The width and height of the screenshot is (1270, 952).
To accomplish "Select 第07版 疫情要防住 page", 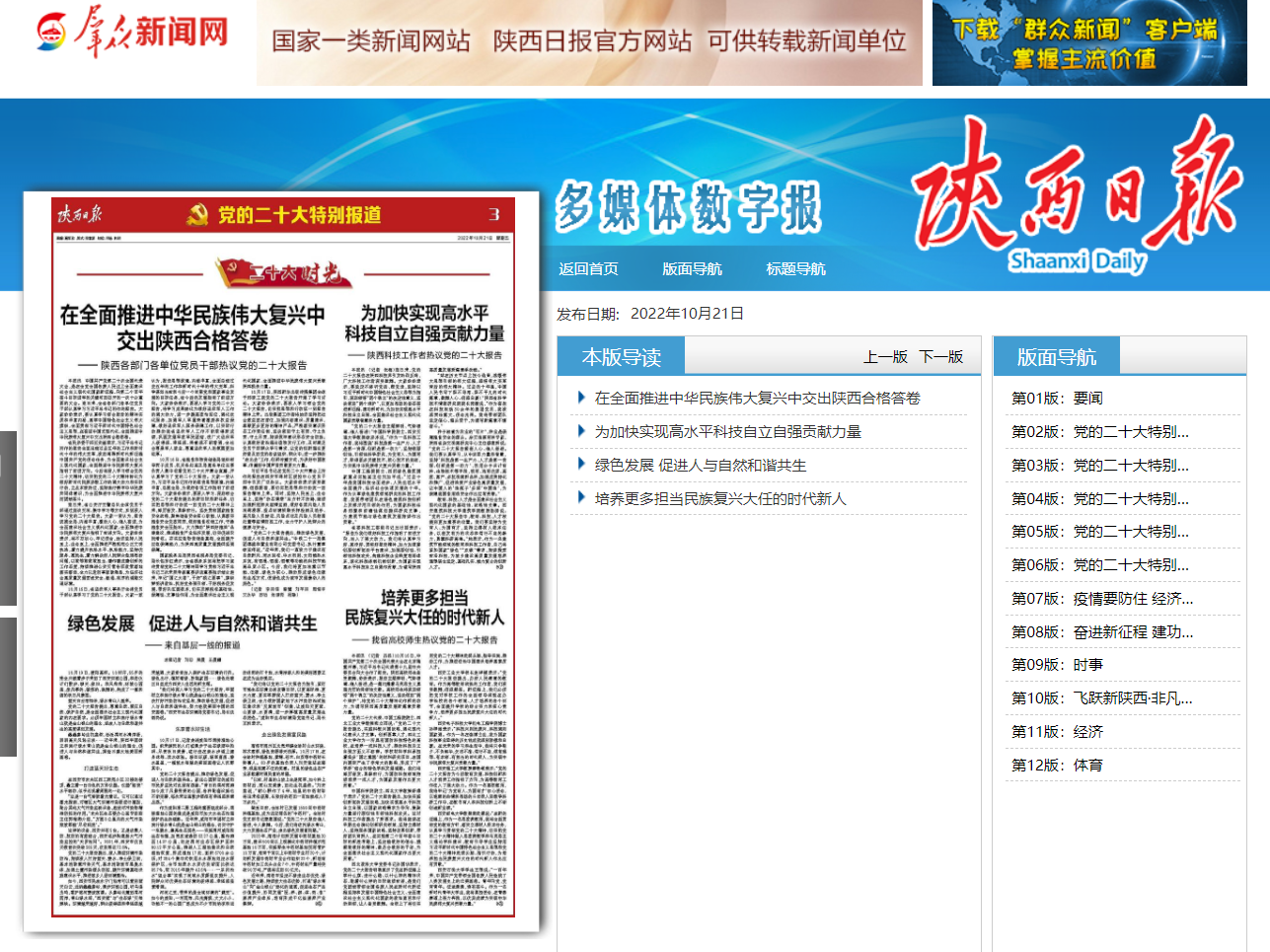I will point(1101,598).
